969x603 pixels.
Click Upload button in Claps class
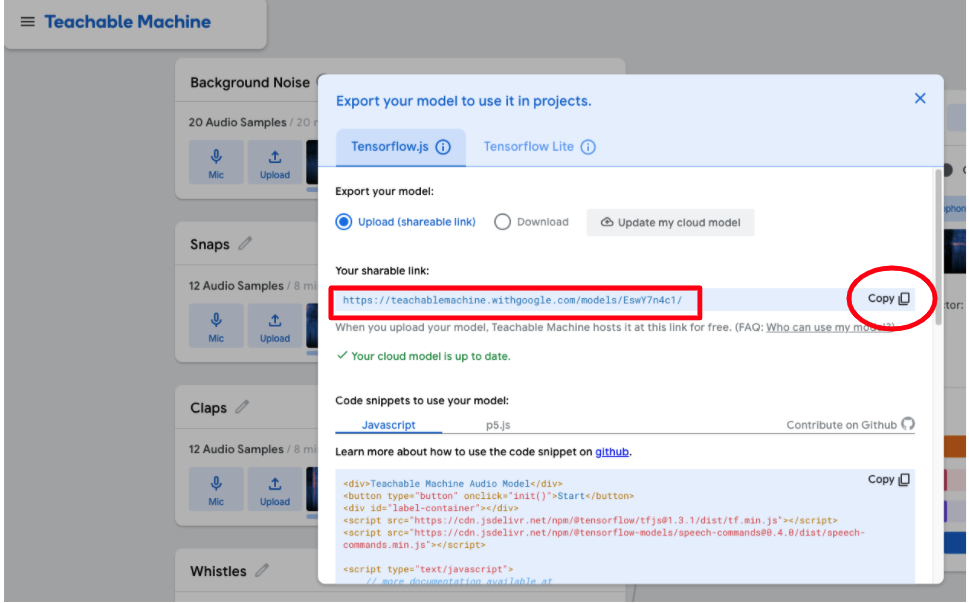pyautogui.click(x=274, y=489)
